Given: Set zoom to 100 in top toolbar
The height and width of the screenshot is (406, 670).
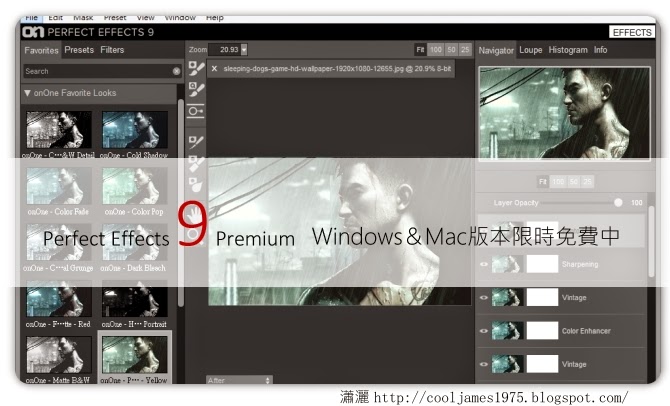Looking at the screenshot, I should (x=436, y=50).
